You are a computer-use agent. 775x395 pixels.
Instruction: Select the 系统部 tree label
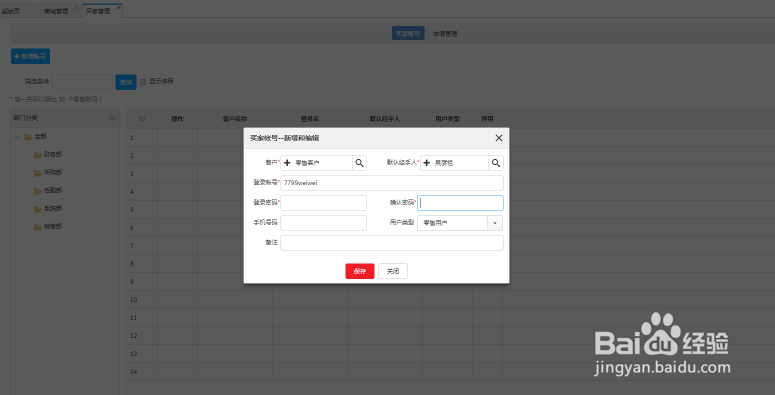(x=53, y=209)
